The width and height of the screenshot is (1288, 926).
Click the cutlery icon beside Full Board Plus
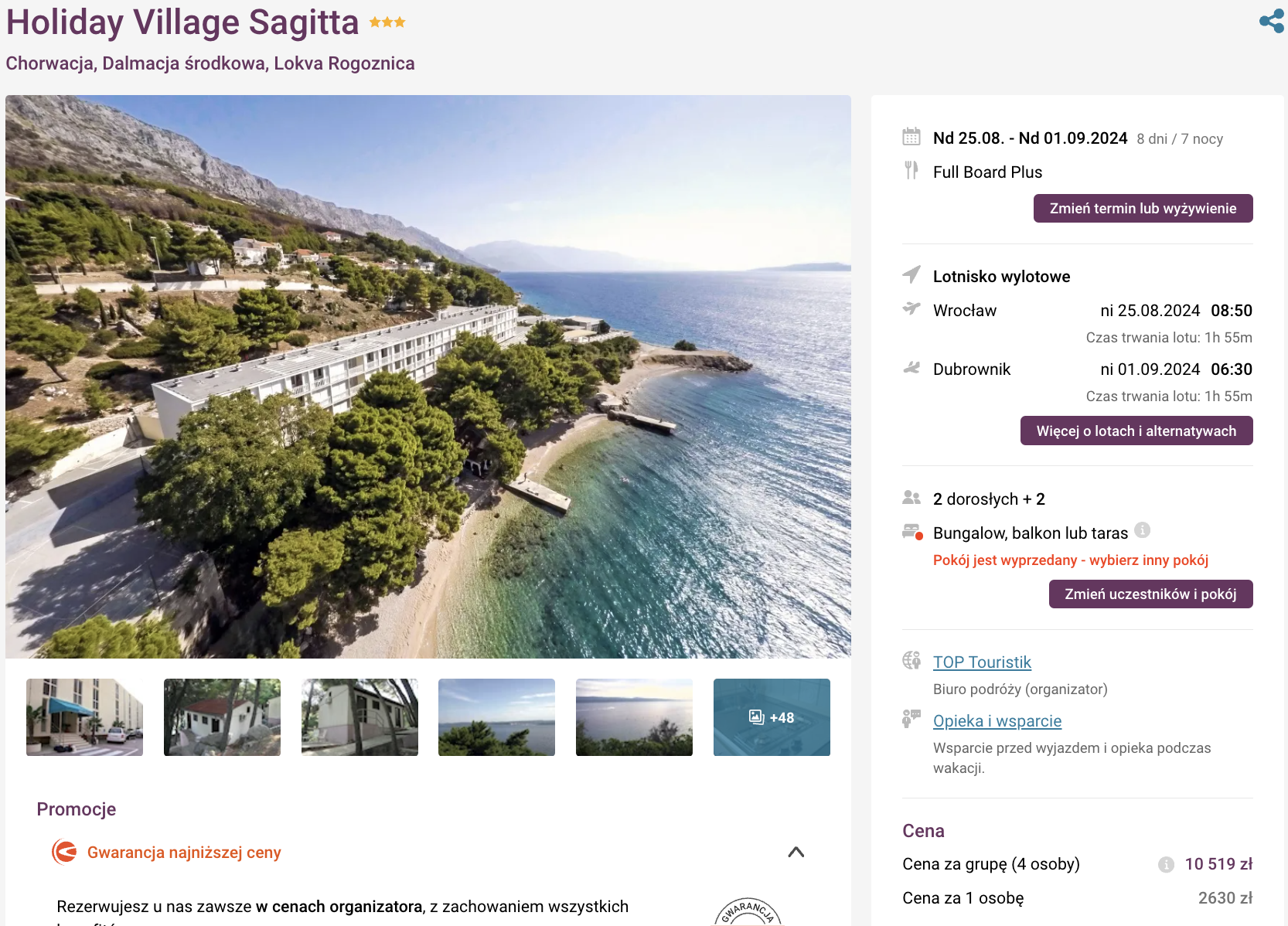tap(911, 170)
